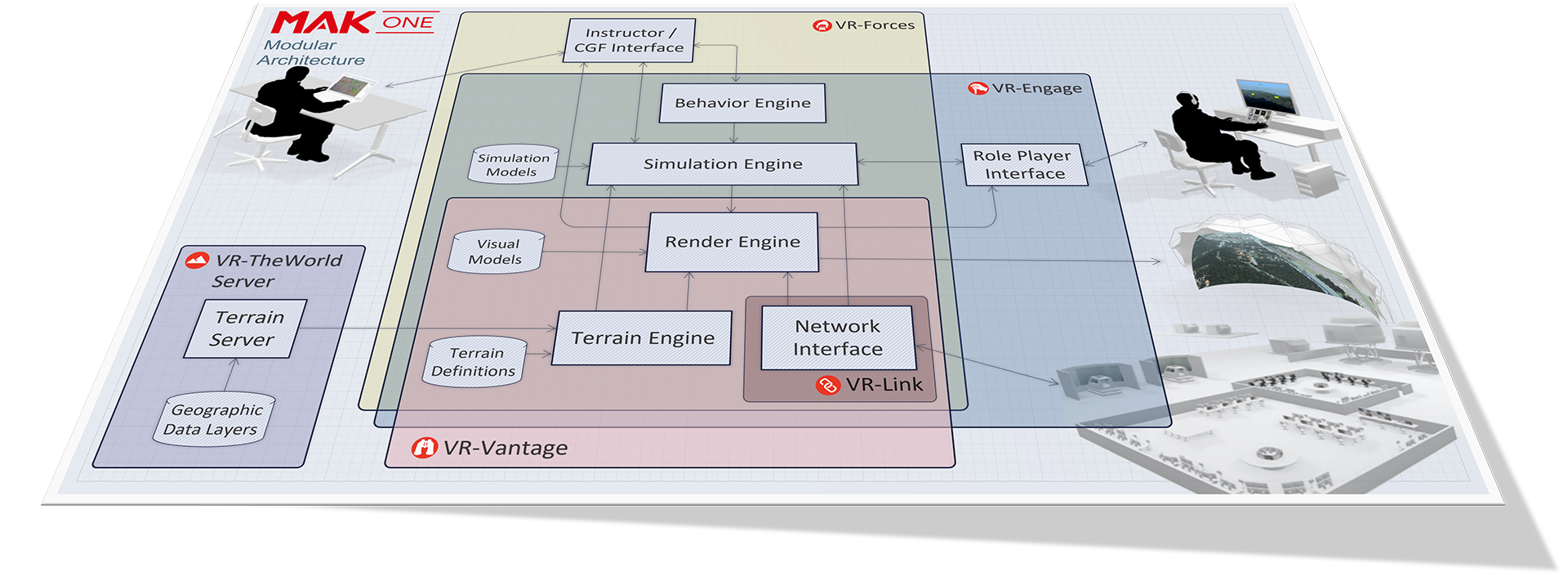Click the VR-Engage red logo icon
The height and width of the screenshot is (576, 1568).
[x=978, y=88]
